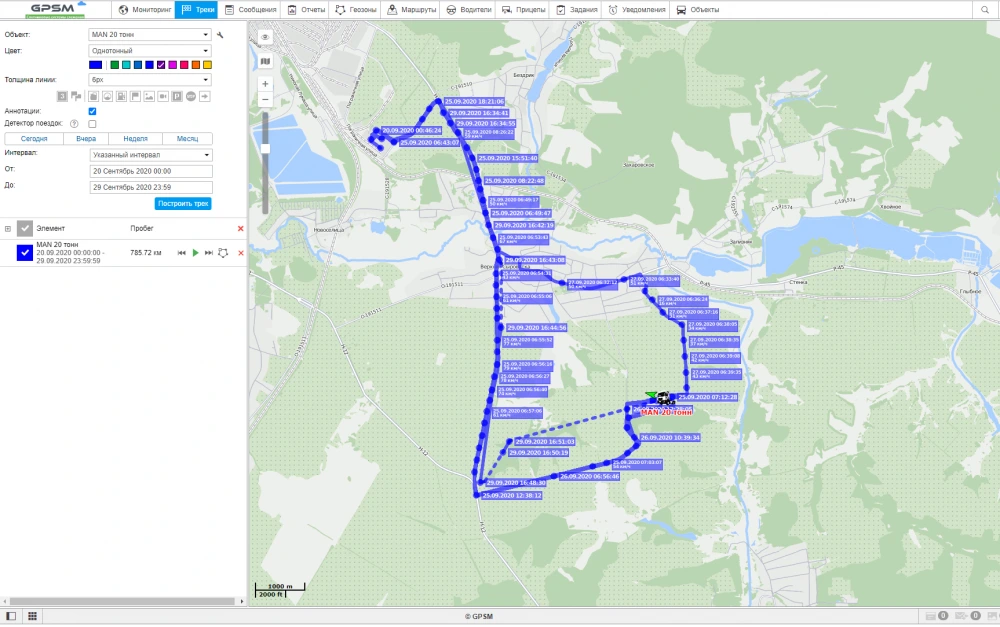Uncheck the MAN 20 тонн track entry

pyautogui.click(x=25, y=253)
